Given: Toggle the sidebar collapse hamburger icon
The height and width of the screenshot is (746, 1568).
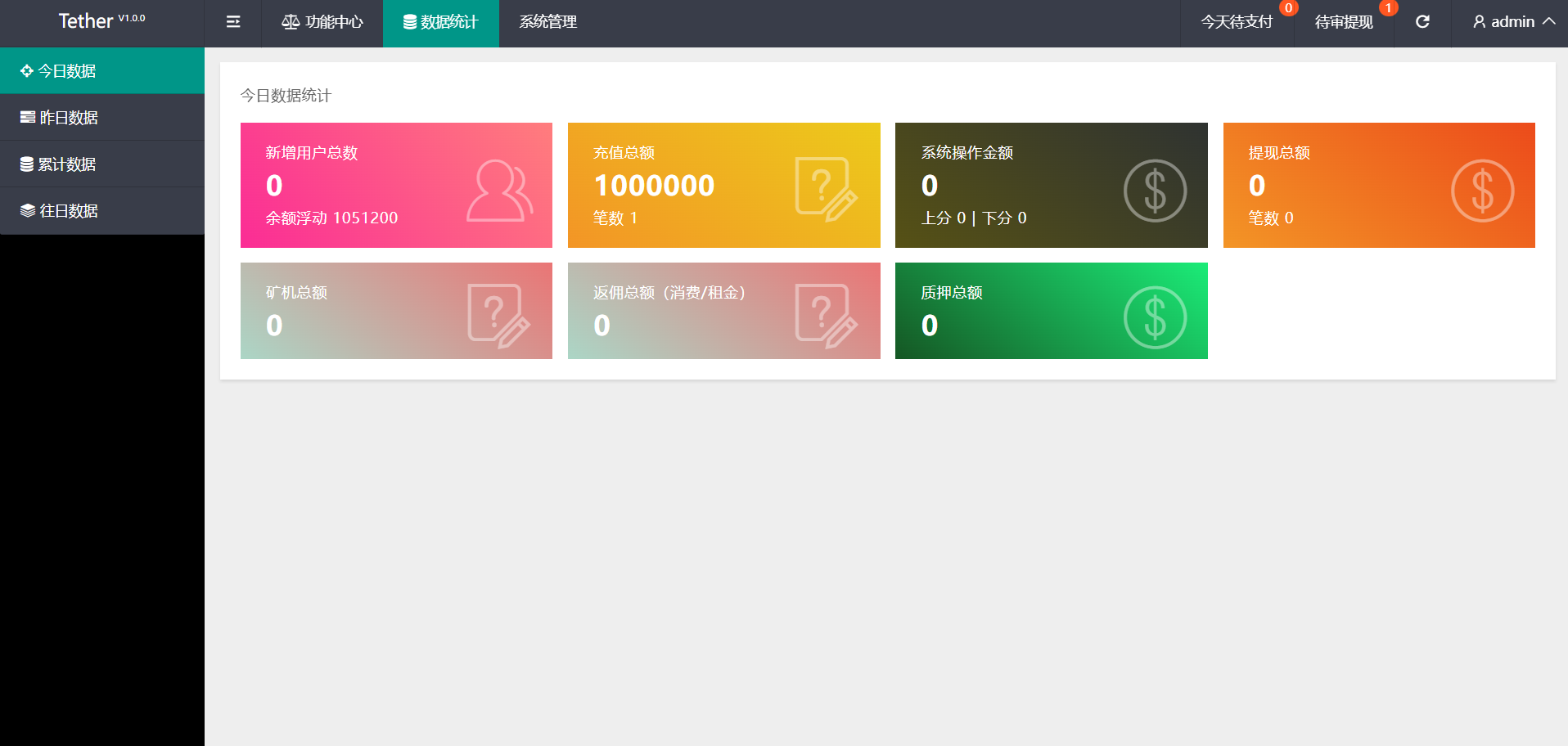Looking at the screenshot, I should (x=233, y=22).
